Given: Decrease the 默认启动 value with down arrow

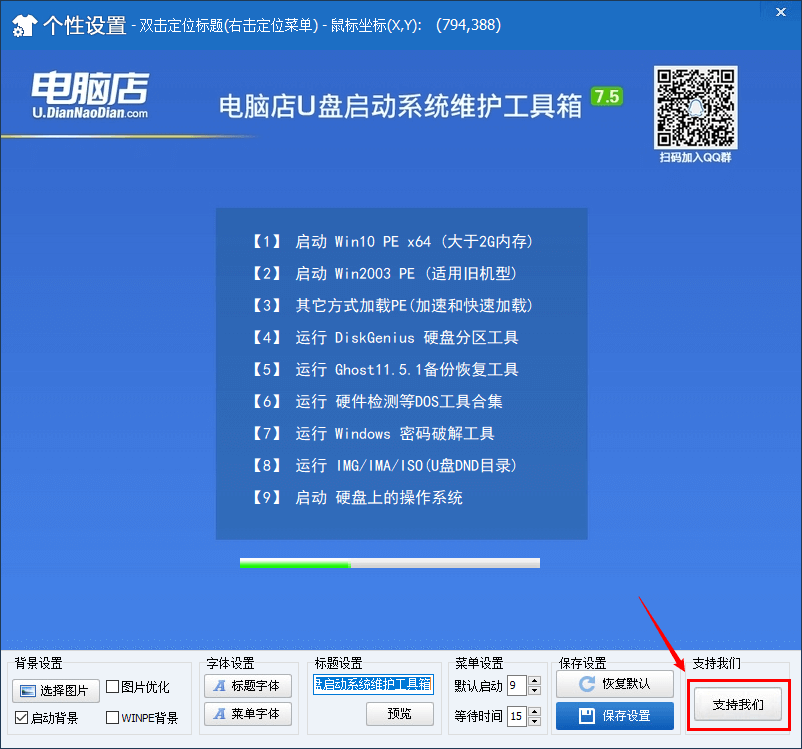Looking at the screenshot, I should (x=534, y=691).
